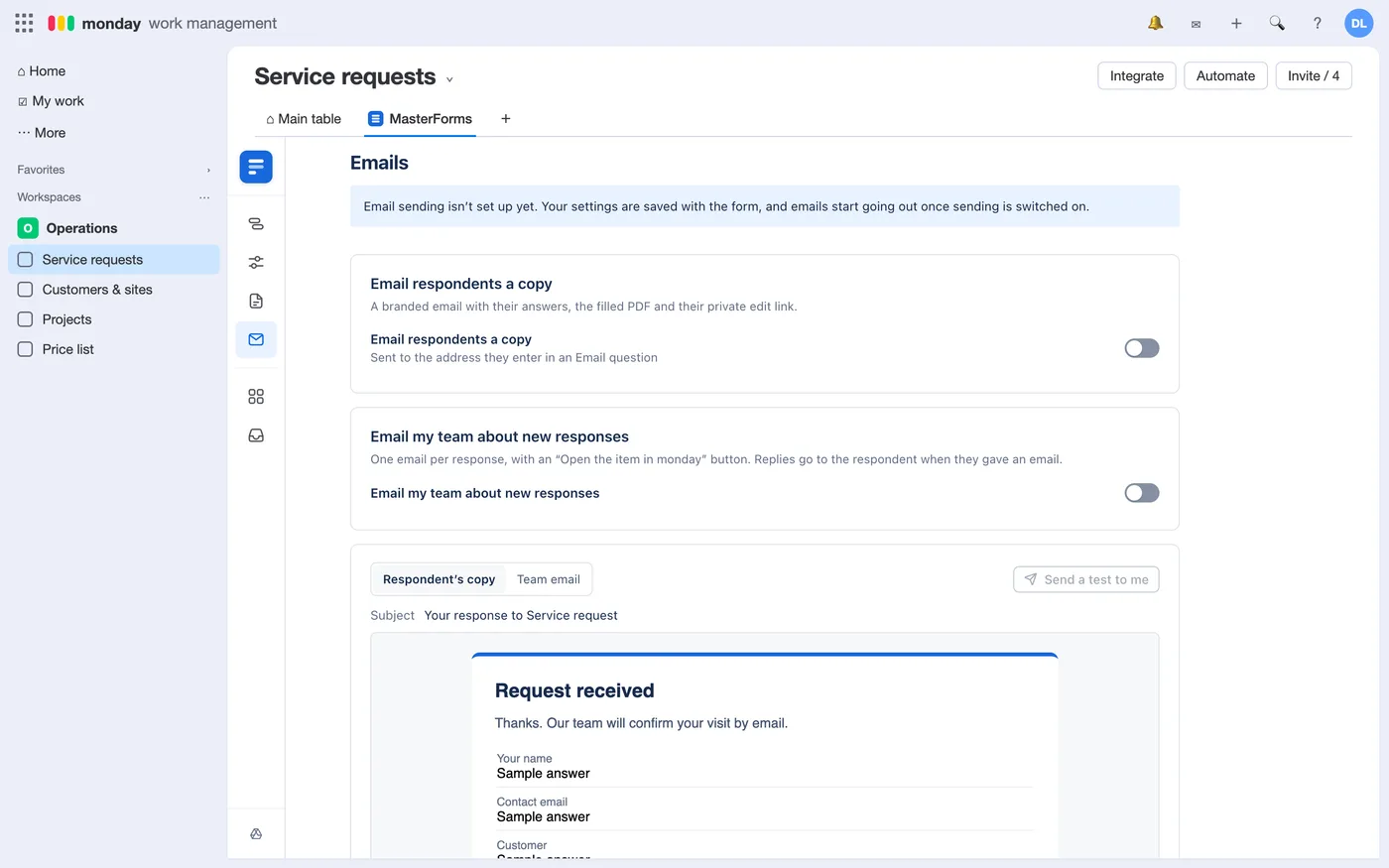Open the form fields builder icon in rail

tap(256, 224)
